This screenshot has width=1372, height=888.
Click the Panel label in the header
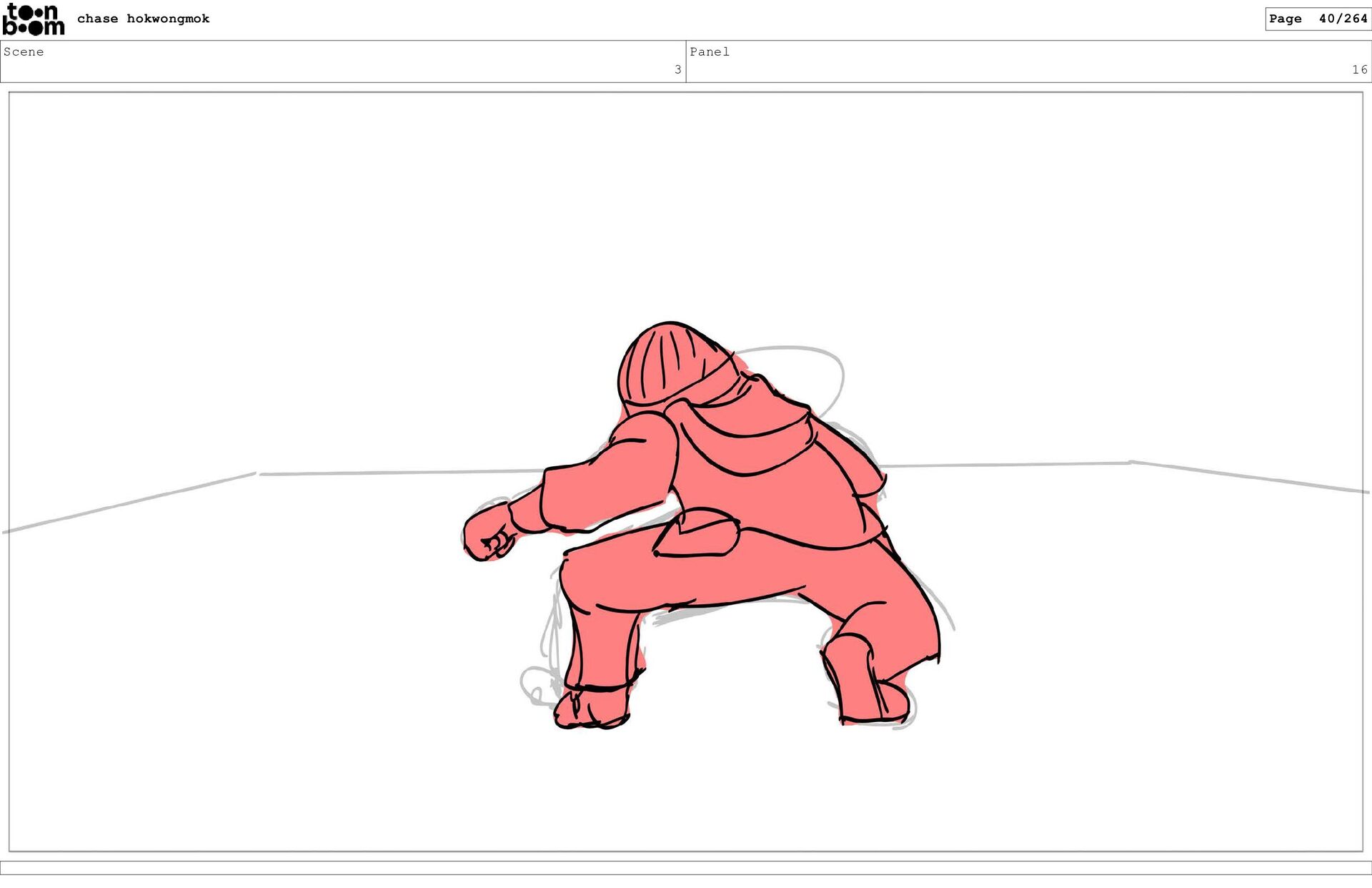pyautogui.click(x=709, y=51)
